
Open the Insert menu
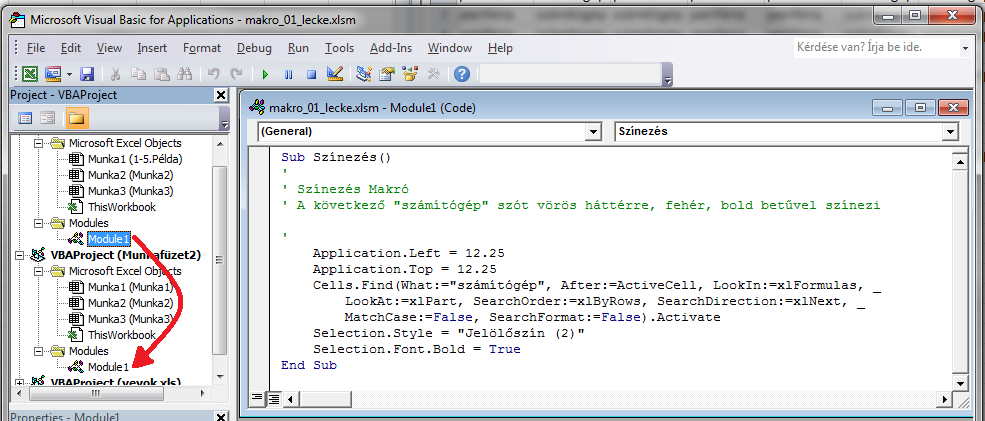(152, 48)
